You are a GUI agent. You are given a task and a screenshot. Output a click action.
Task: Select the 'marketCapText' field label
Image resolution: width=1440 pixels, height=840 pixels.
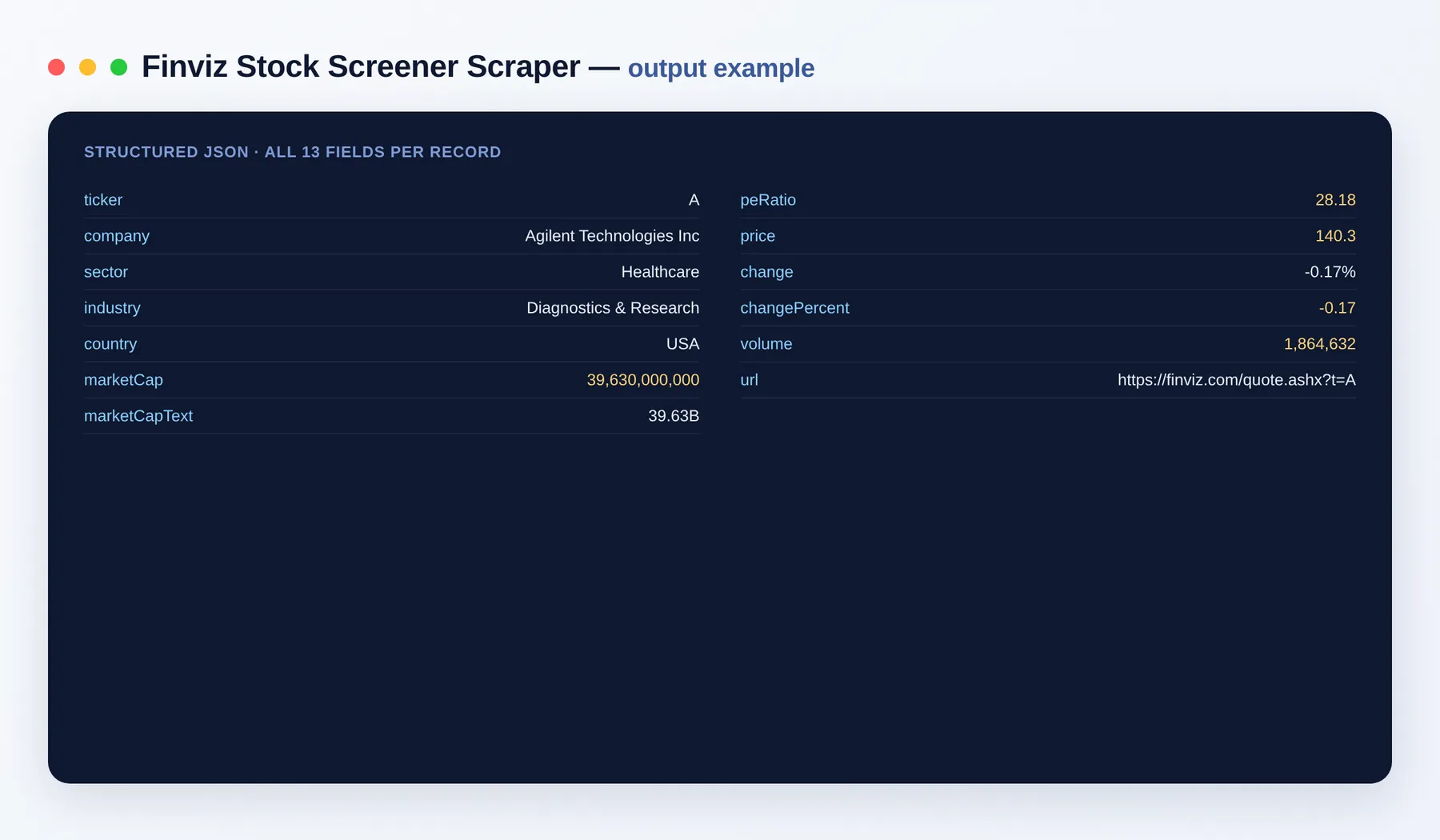coord(138,416)
